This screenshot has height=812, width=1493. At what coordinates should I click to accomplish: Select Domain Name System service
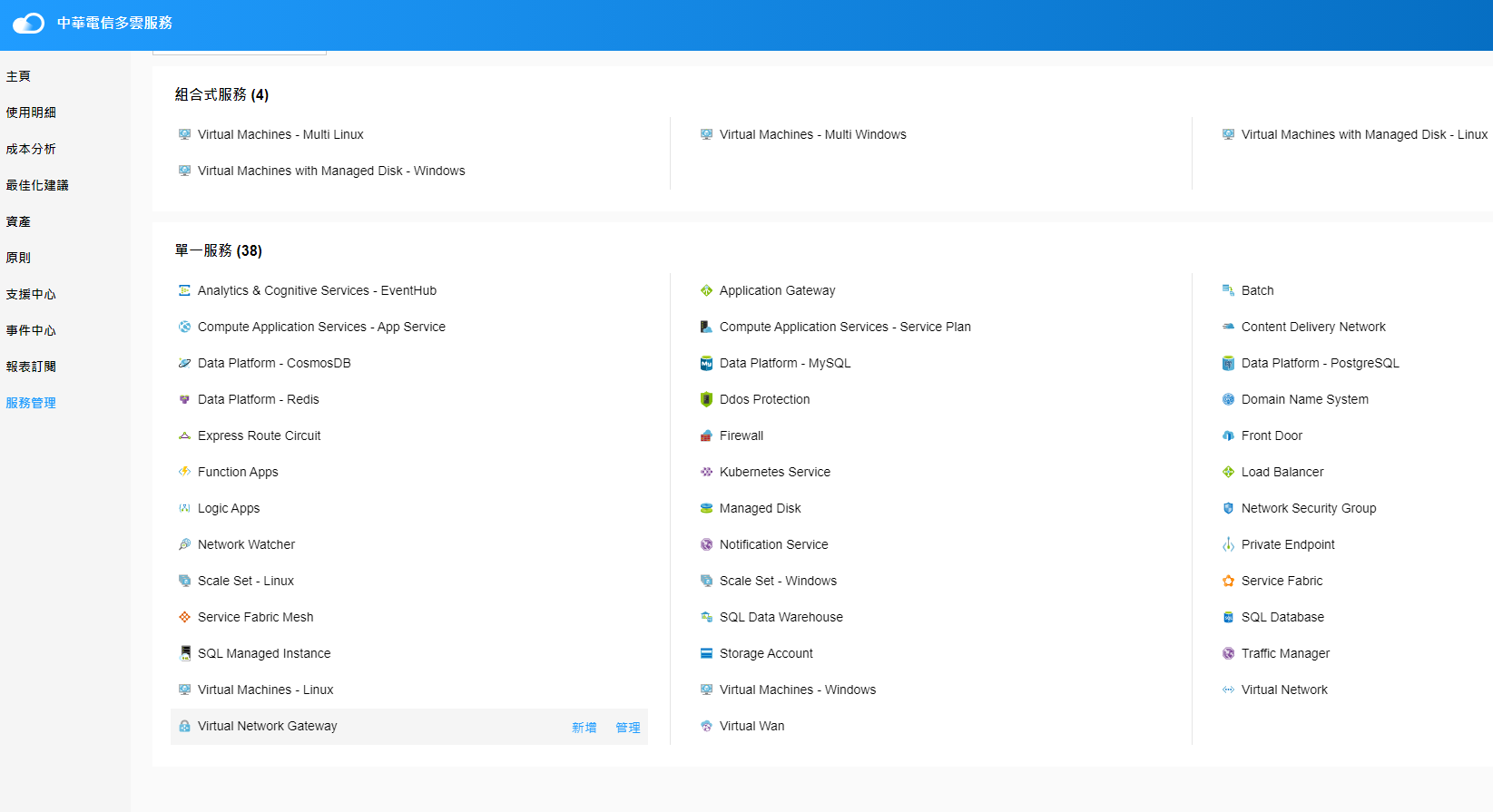pyautogui.click(x=1305, y=399)
